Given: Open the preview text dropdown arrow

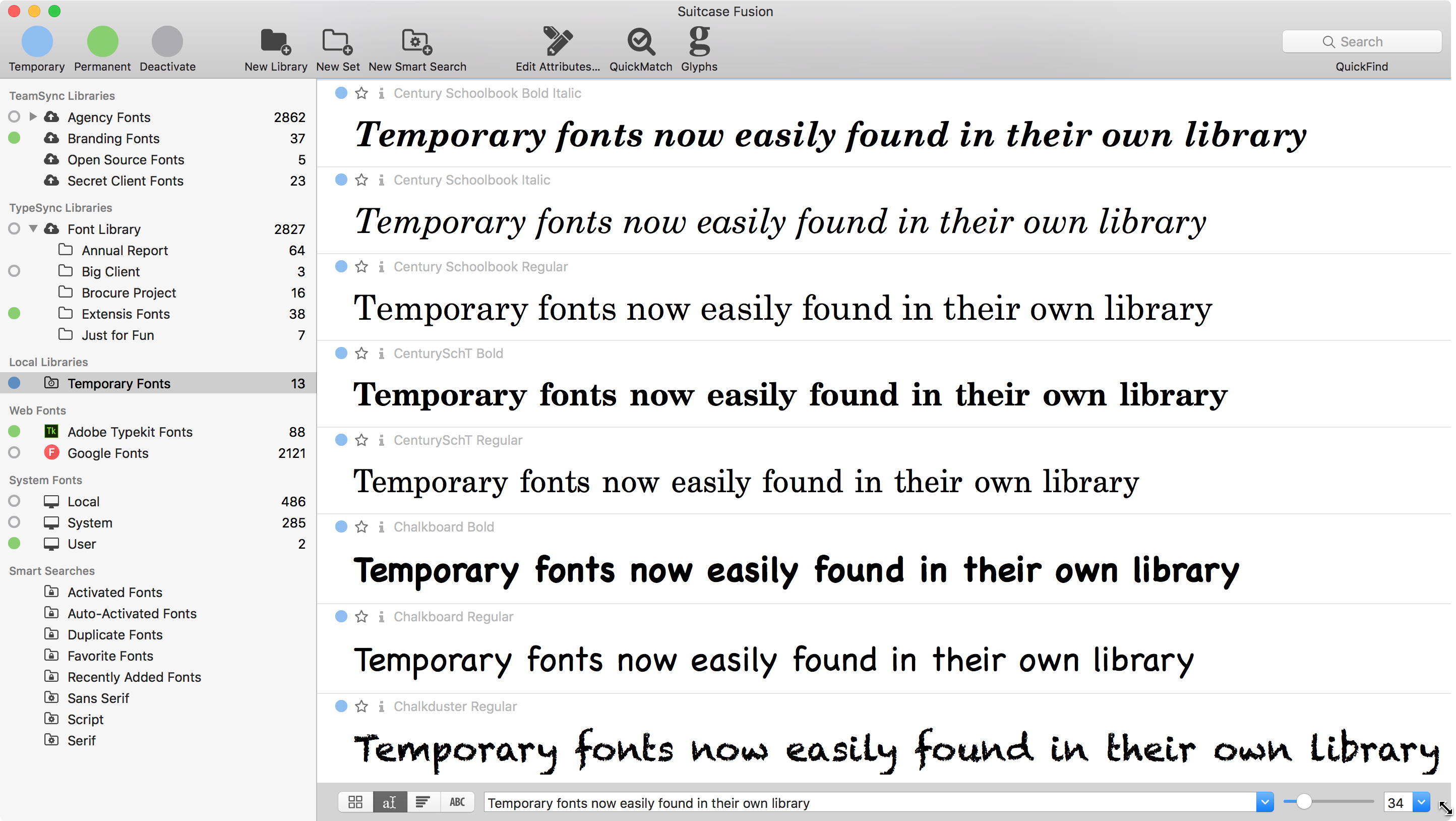Looking at the screenshot, I should coord(1264,802).
